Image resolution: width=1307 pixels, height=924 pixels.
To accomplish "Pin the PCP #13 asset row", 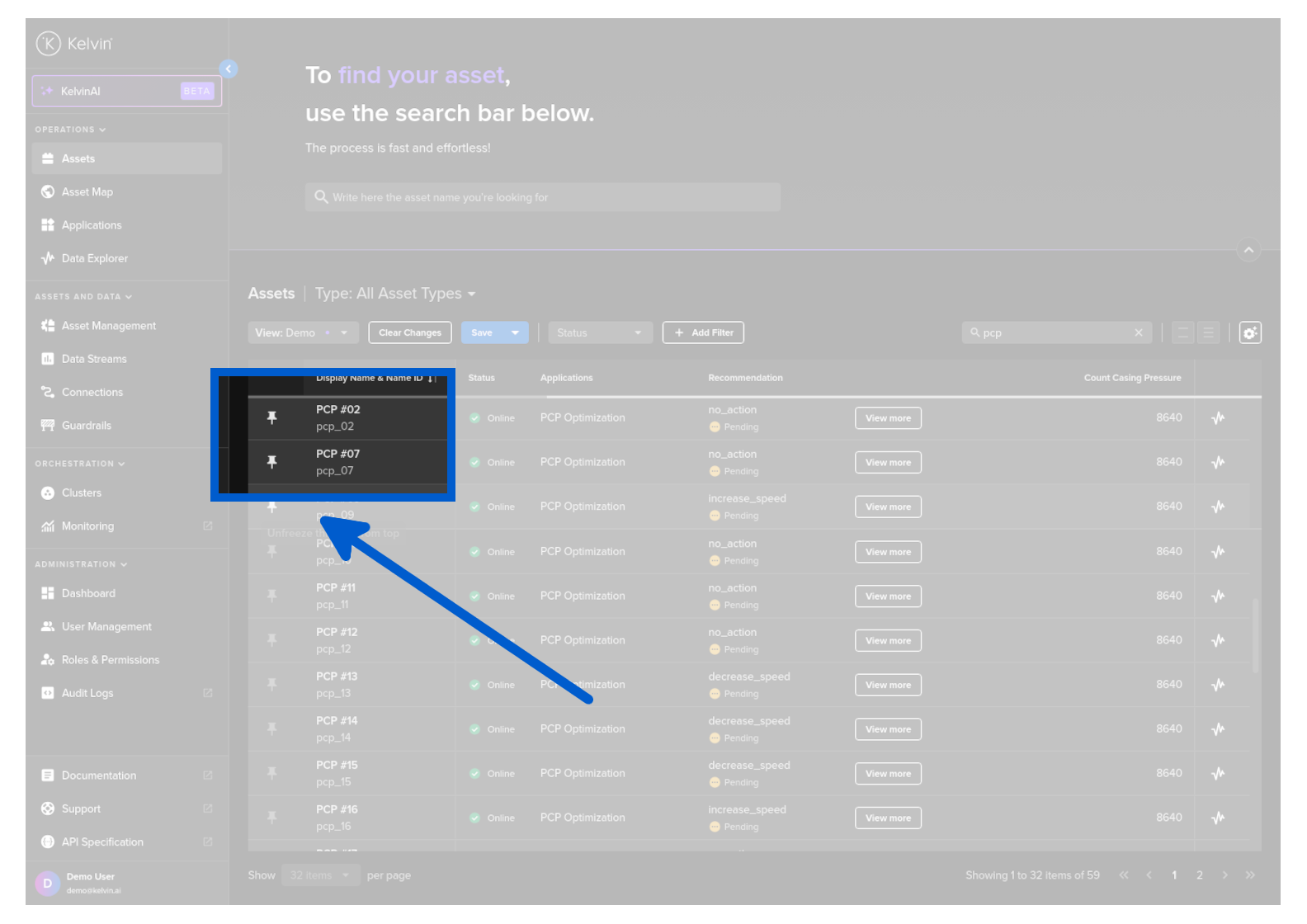I will point(271,685).
